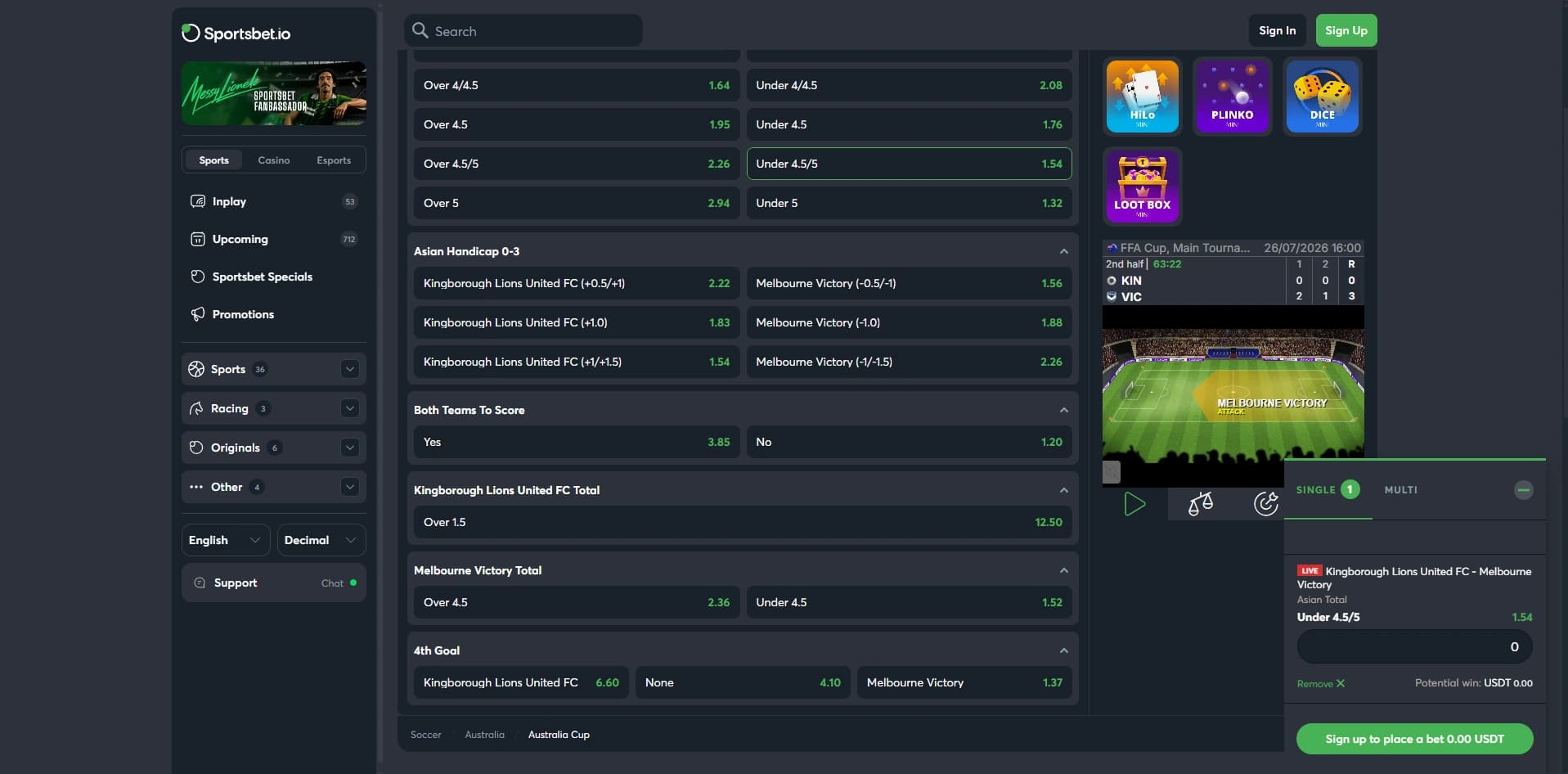The image size is (1568, 774).
Task: Click the Support chat icon
Action: coord(200,583)
